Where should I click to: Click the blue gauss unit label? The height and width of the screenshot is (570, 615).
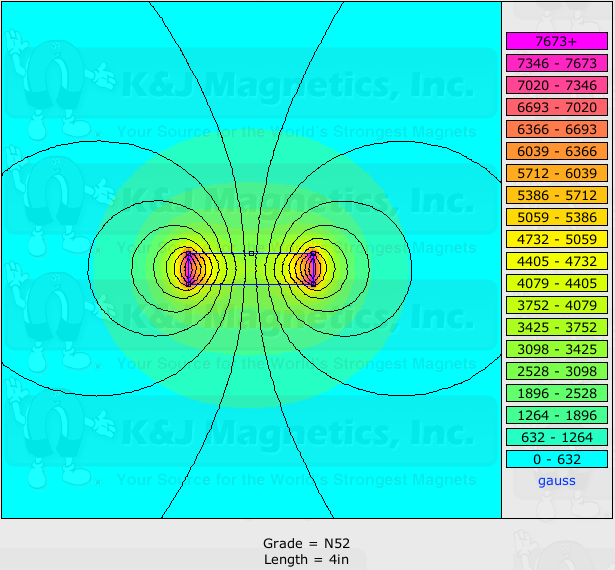point(557,481)
